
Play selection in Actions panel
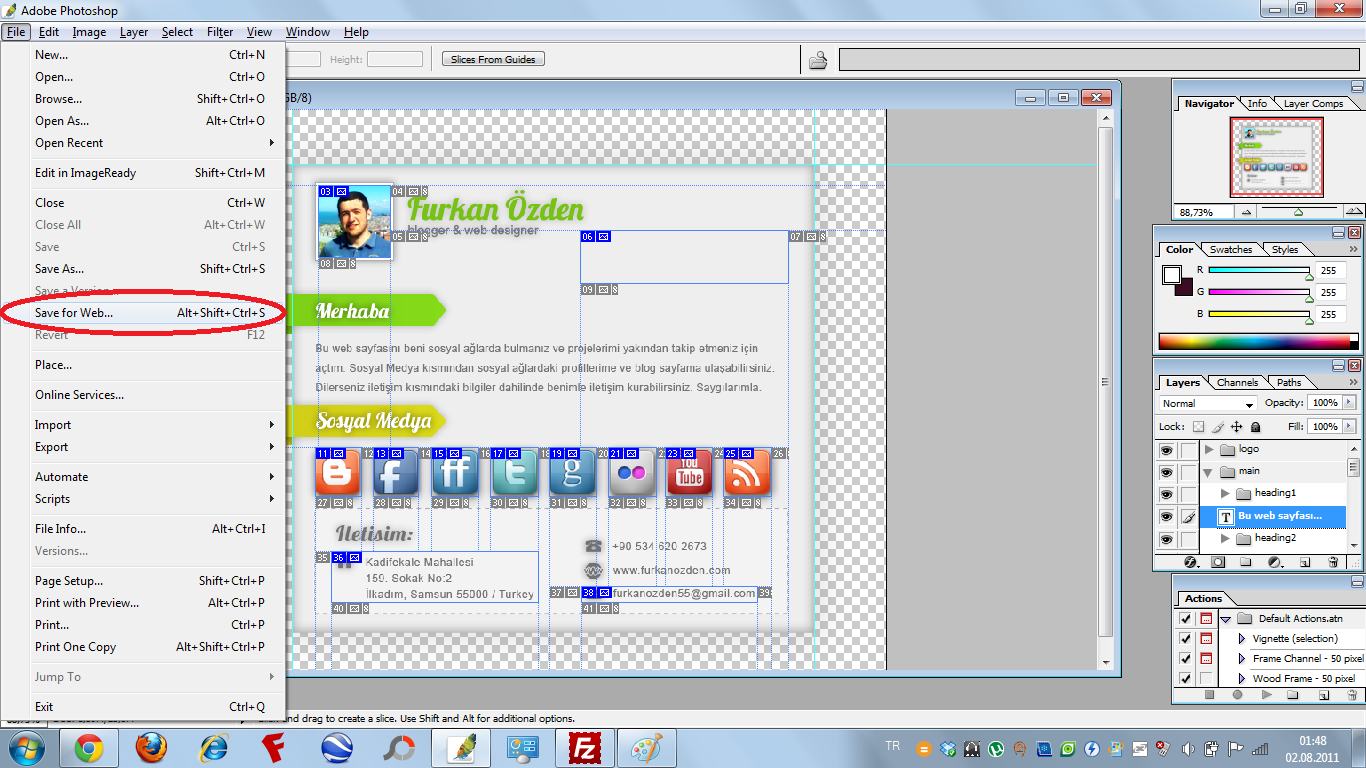coord(1266,694)
